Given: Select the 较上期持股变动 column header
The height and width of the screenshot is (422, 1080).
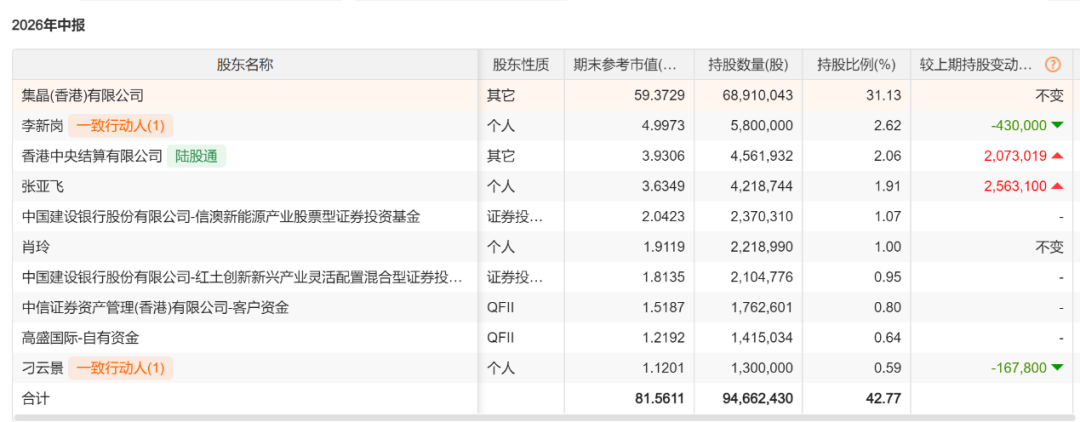Looking at the screenshot, I should point(977,65).
